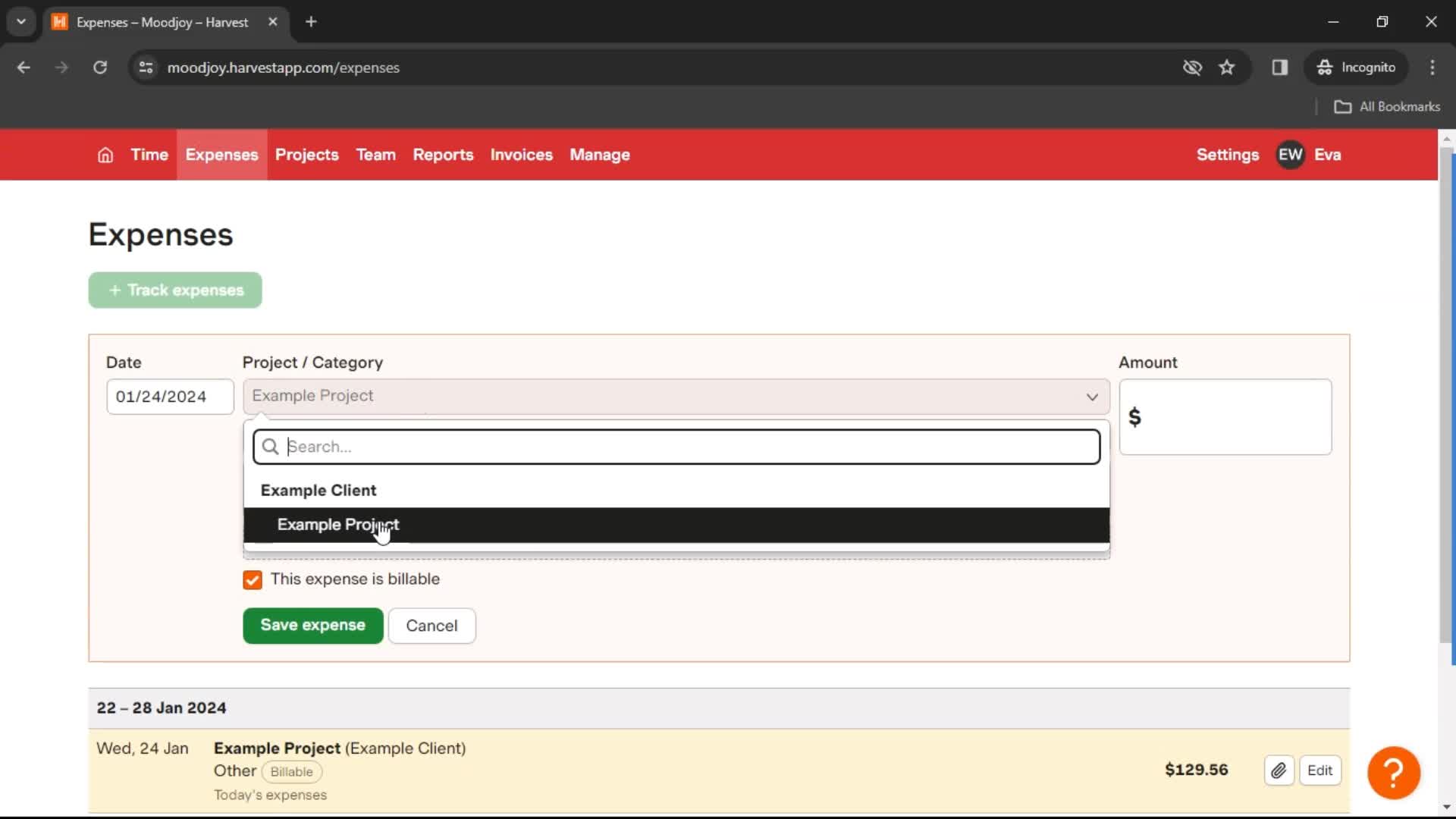This screenshot has width=1456, height=819.
Task: Click the Cancel button
Action: (432, 625)
